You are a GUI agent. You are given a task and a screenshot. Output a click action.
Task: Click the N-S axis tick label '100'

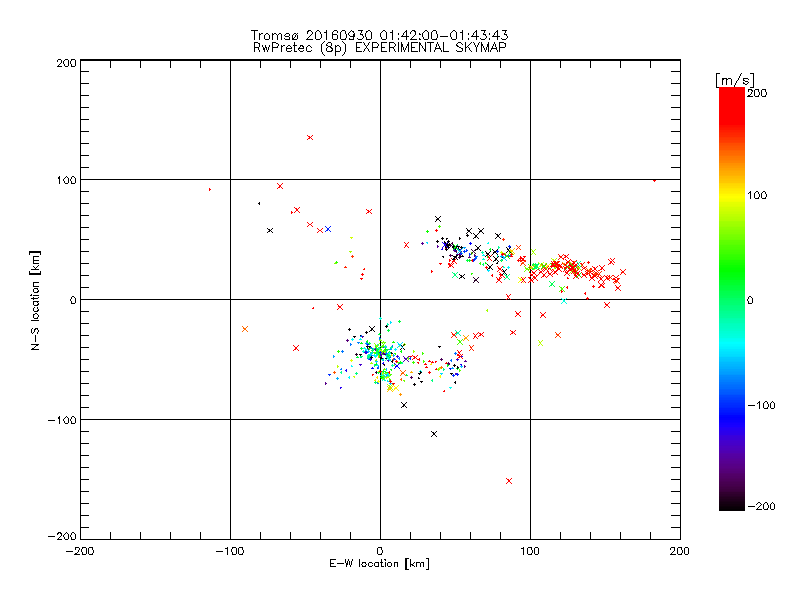pyautogui.click(x=66, y=180)
